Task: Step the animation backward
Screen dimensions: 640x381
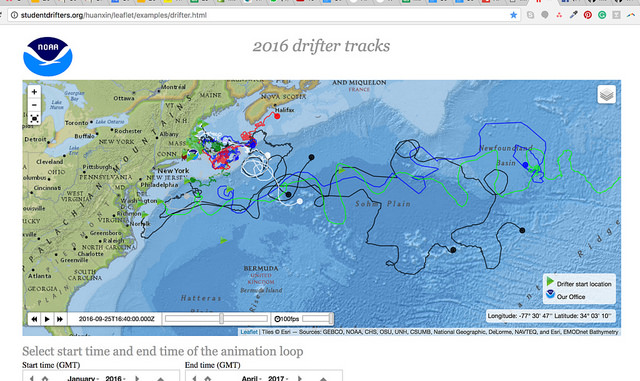Action: (34, 319)
